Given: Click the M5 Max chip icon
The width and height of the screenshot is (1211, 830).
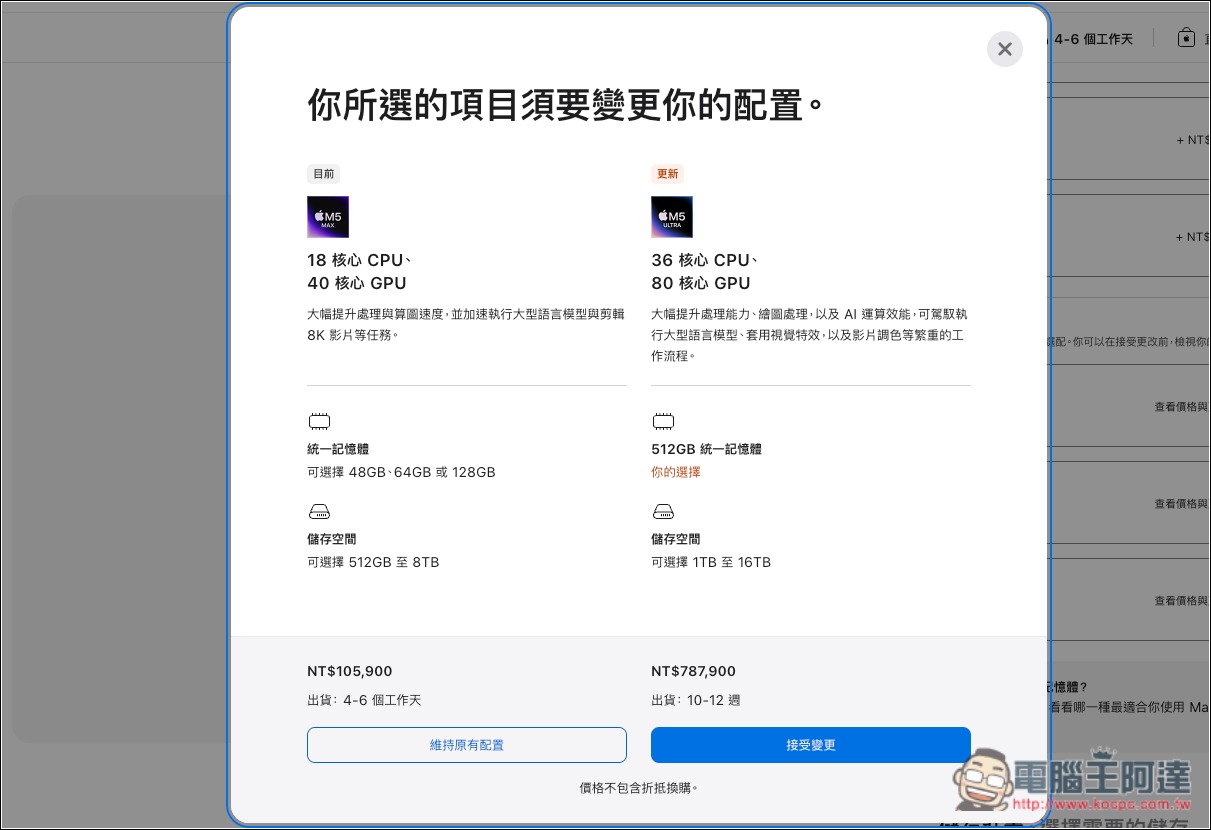Looking at the screenshot, I should click(x=328, y=217).
